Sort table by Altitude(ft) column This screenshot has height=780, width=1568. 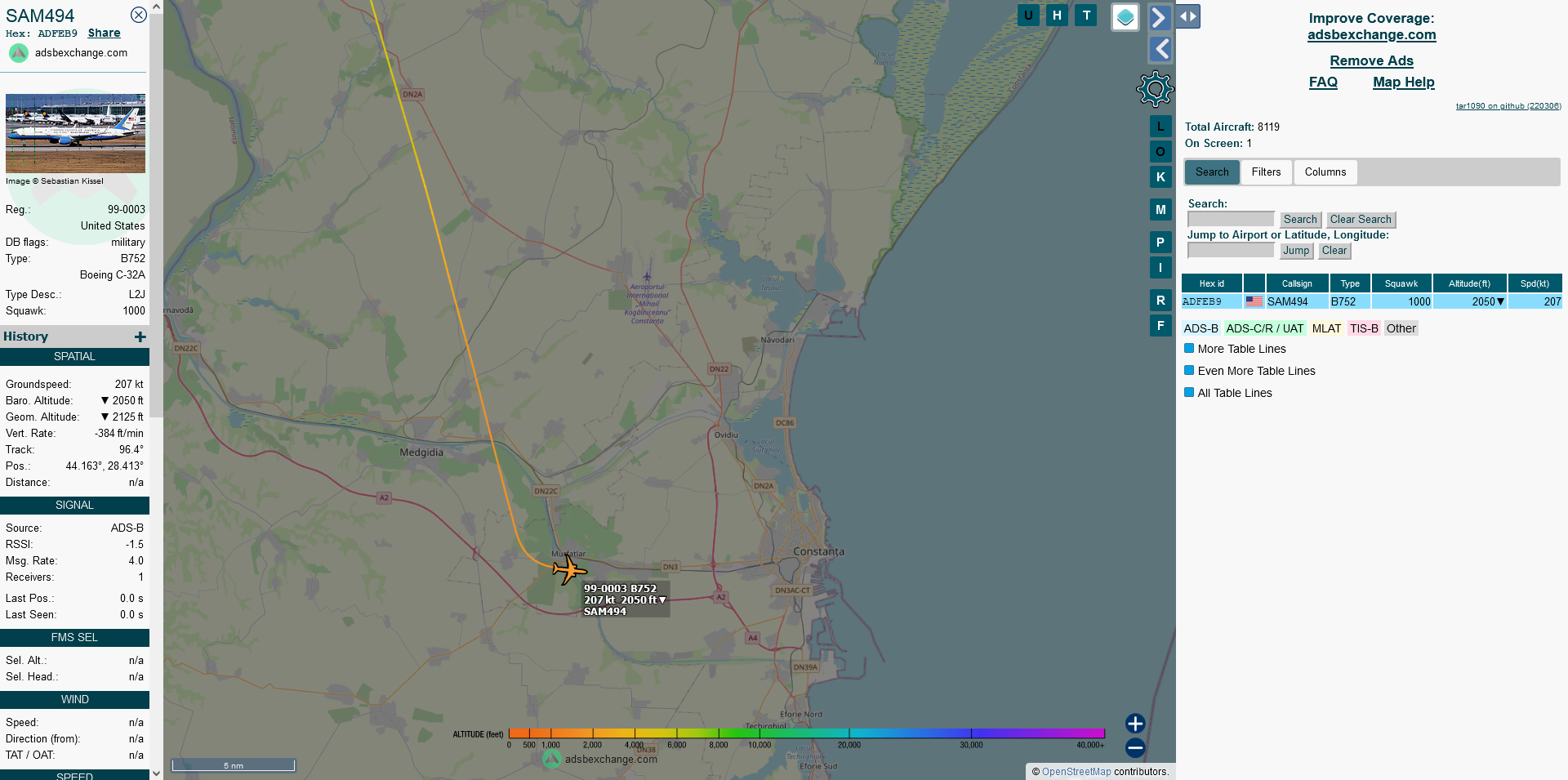click(1469, 283)
